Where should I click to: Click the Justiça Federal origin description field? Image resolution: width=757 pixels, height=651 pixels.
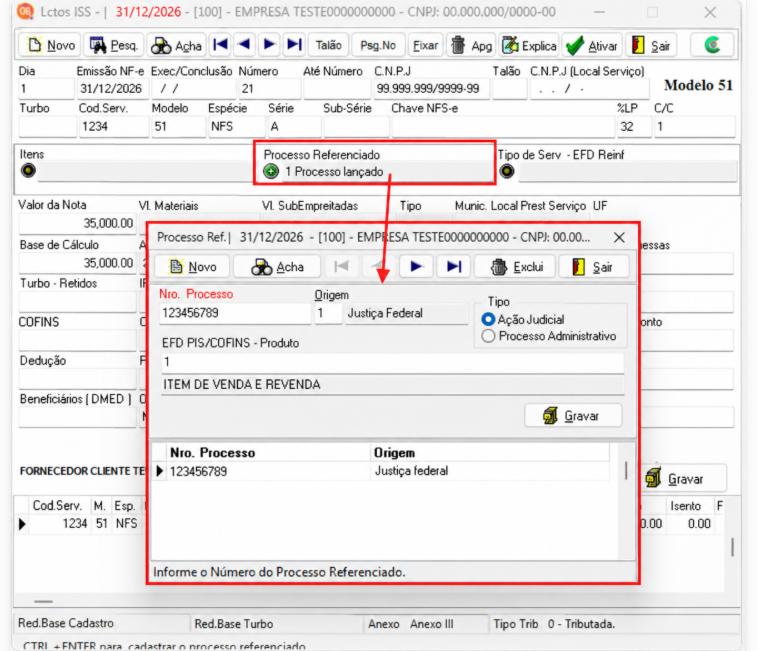(x=407, y=313)
